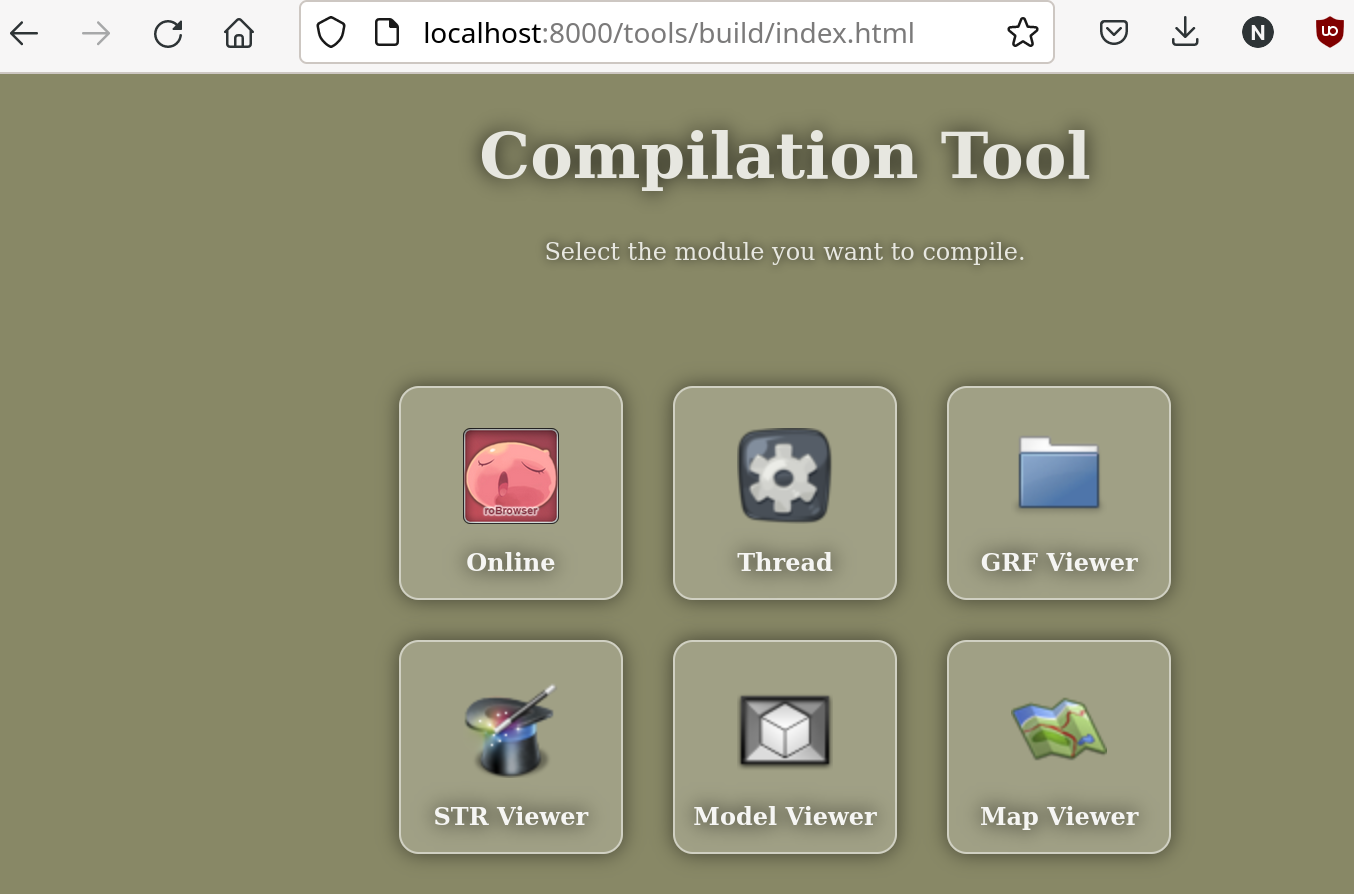Go to the browser home page
This screenshot has height=894, width=1354.
[x=238, y=34]
